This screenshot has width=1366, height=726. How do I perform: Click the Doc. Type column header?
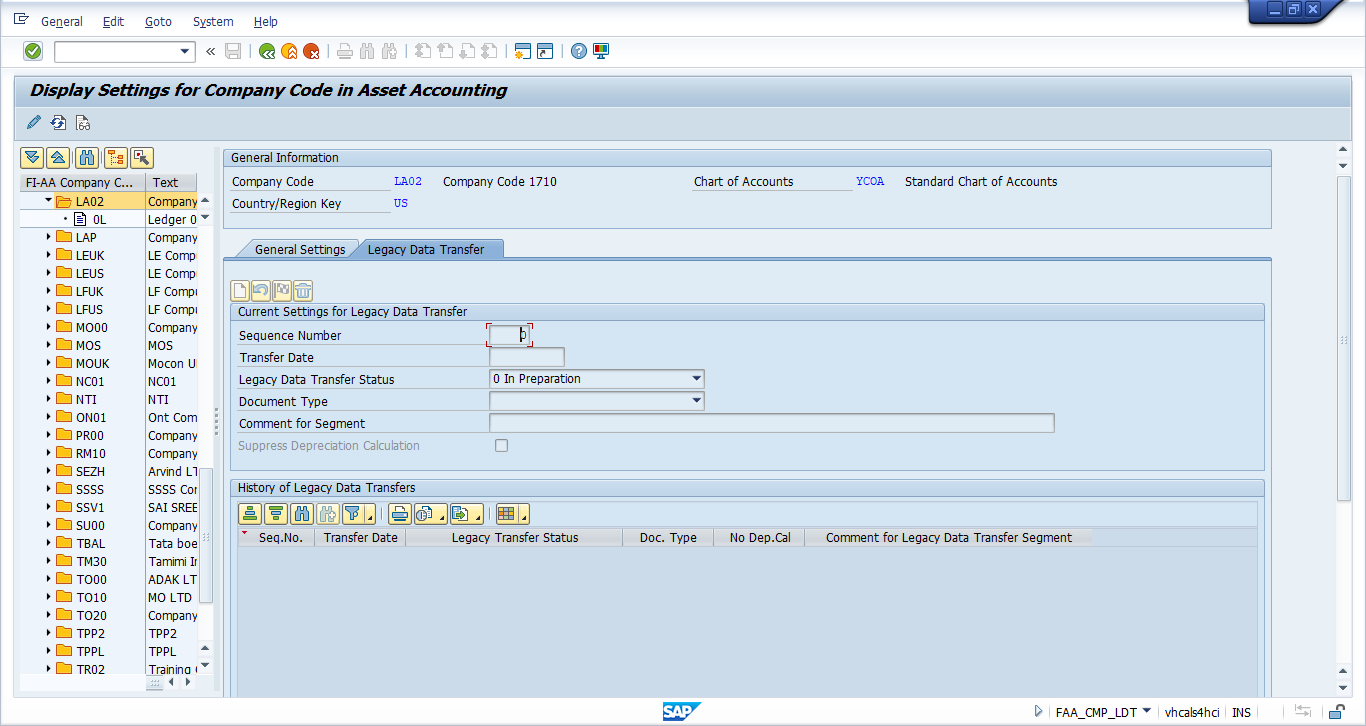point(668,537)
